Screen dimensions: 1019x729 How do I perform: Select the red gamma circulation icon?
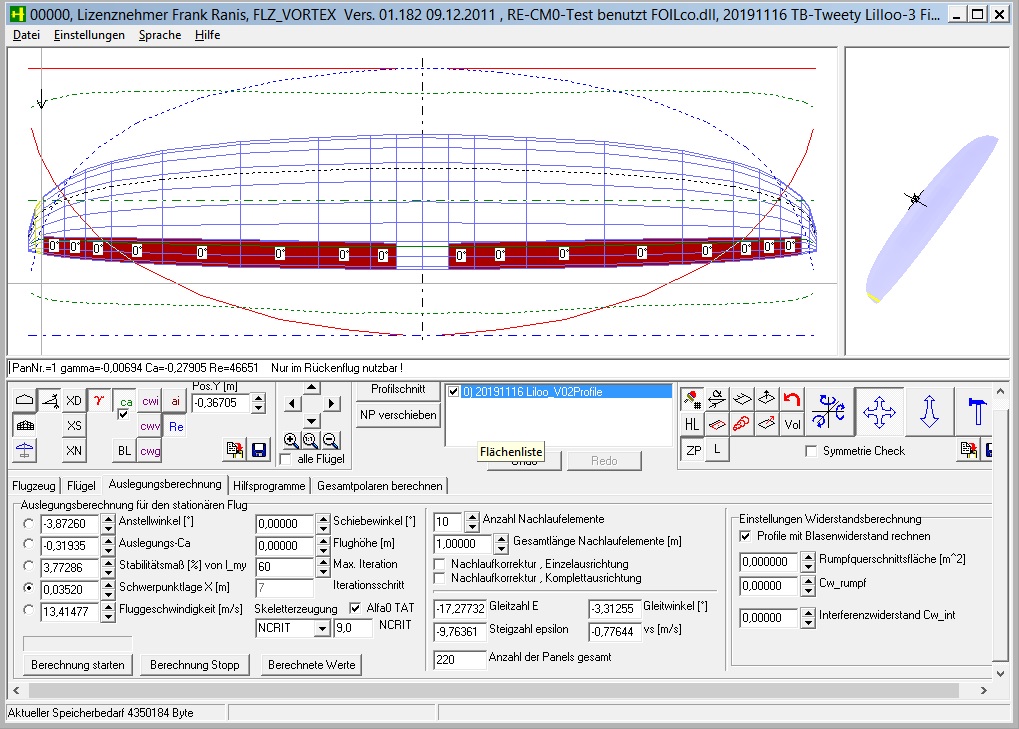[x=99, y=400]
